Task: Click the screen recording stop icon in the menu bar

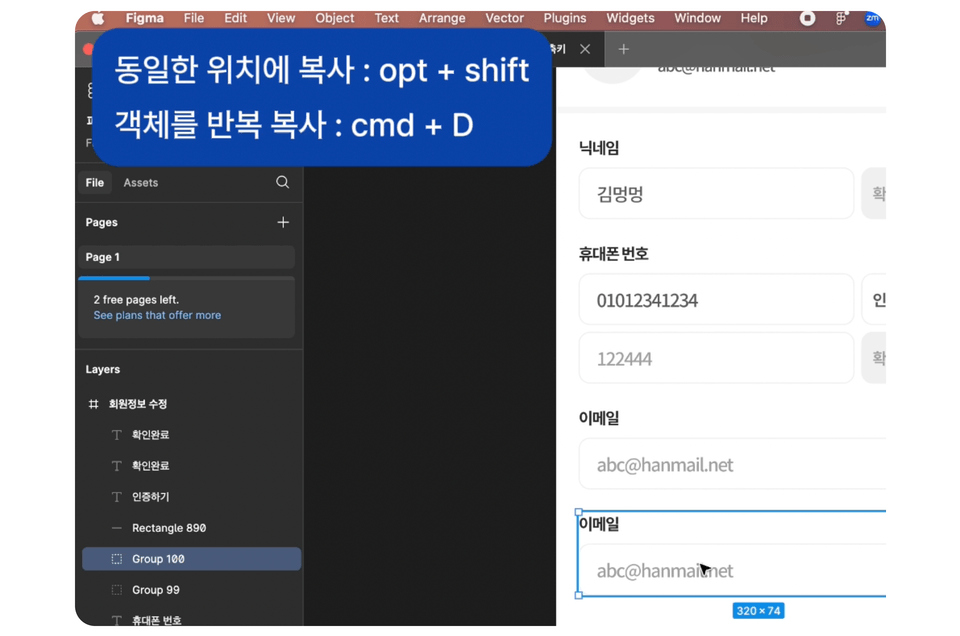Action: (808, 18)
